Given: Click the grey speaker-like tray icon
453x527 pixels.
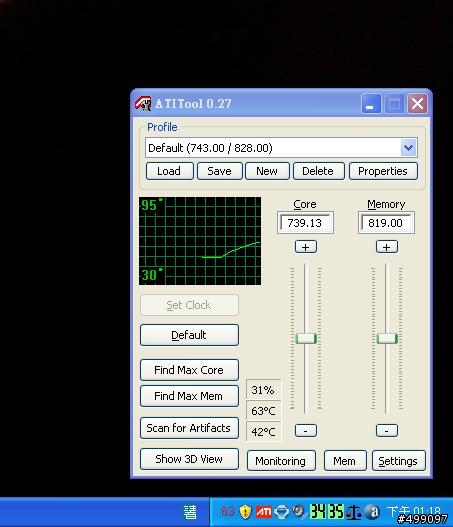Looking at the screenshot, I should pos(299,512).
